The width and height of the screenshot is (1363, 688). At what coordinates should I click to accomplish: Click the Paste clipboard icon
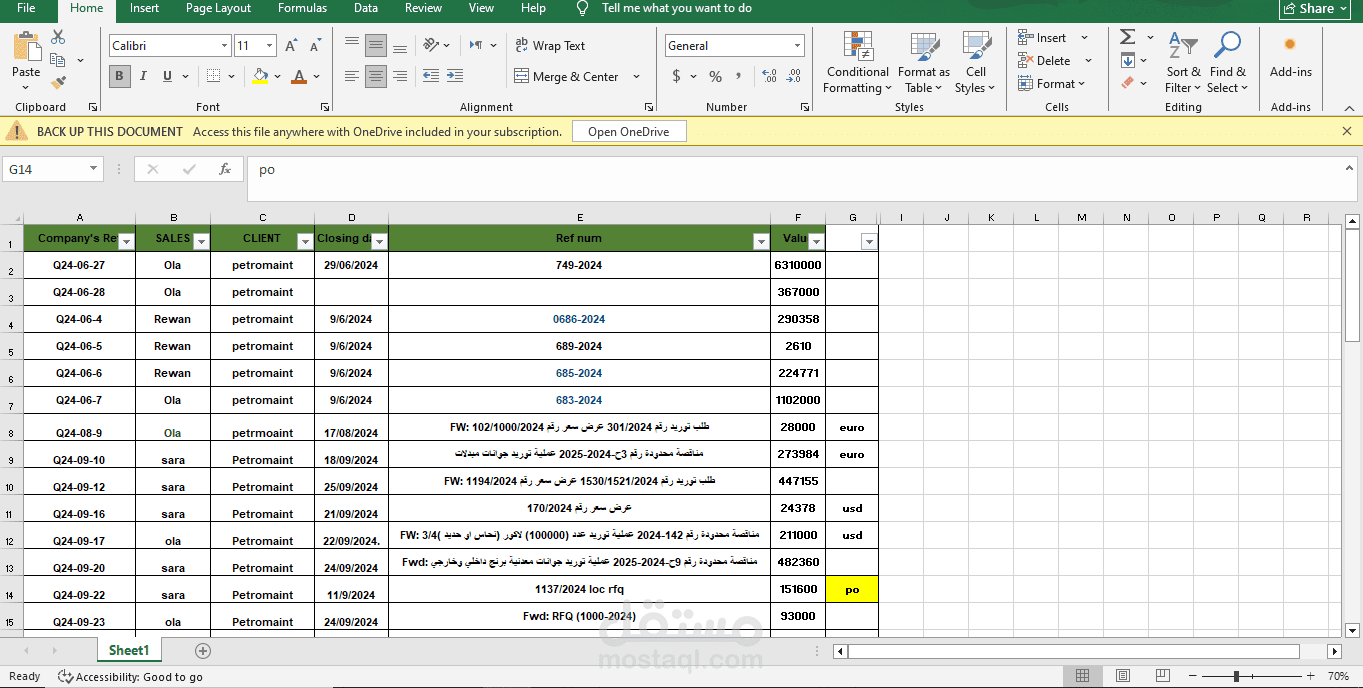pos(27,46)
